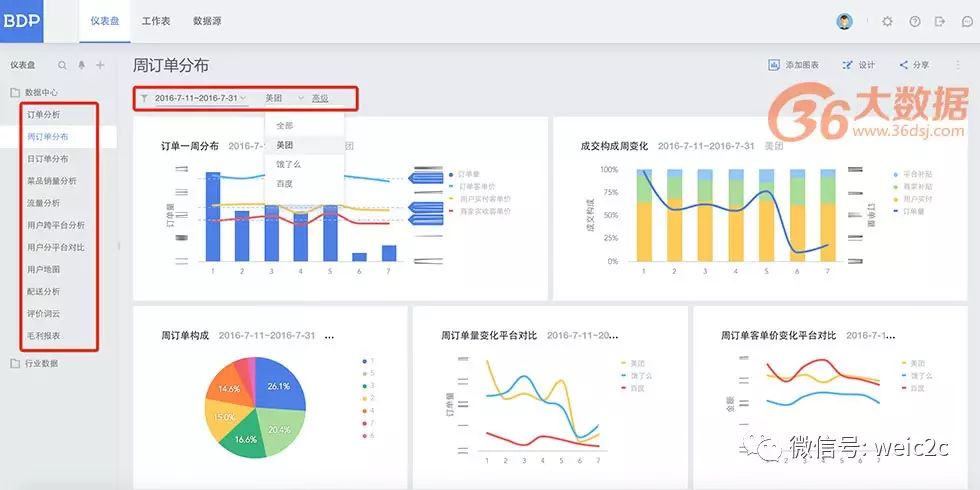
Task: Search dashboards with sidebar magnifier icon
Action: pyautogui.click(x=62, y=65)
